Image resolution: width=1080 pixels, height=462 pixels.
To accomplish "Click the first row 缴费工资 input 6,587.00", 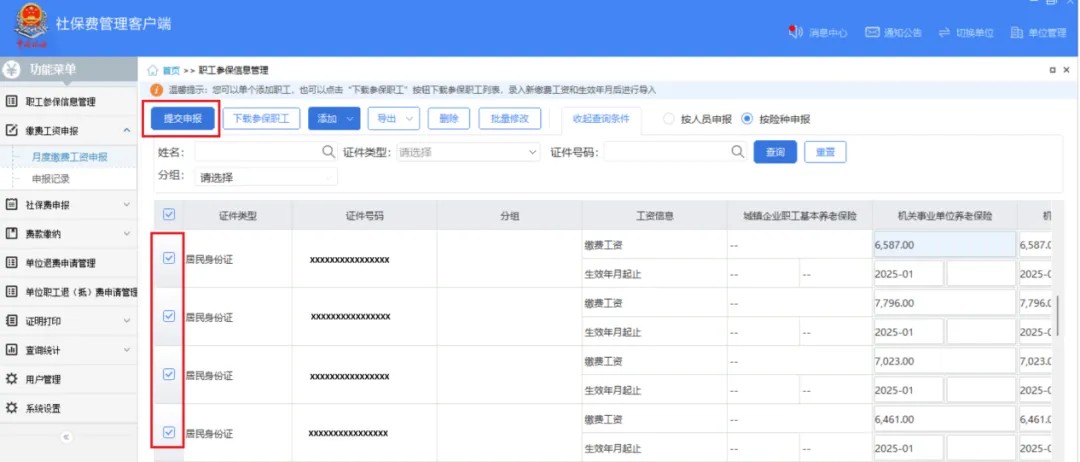I will tap(943, 244).
